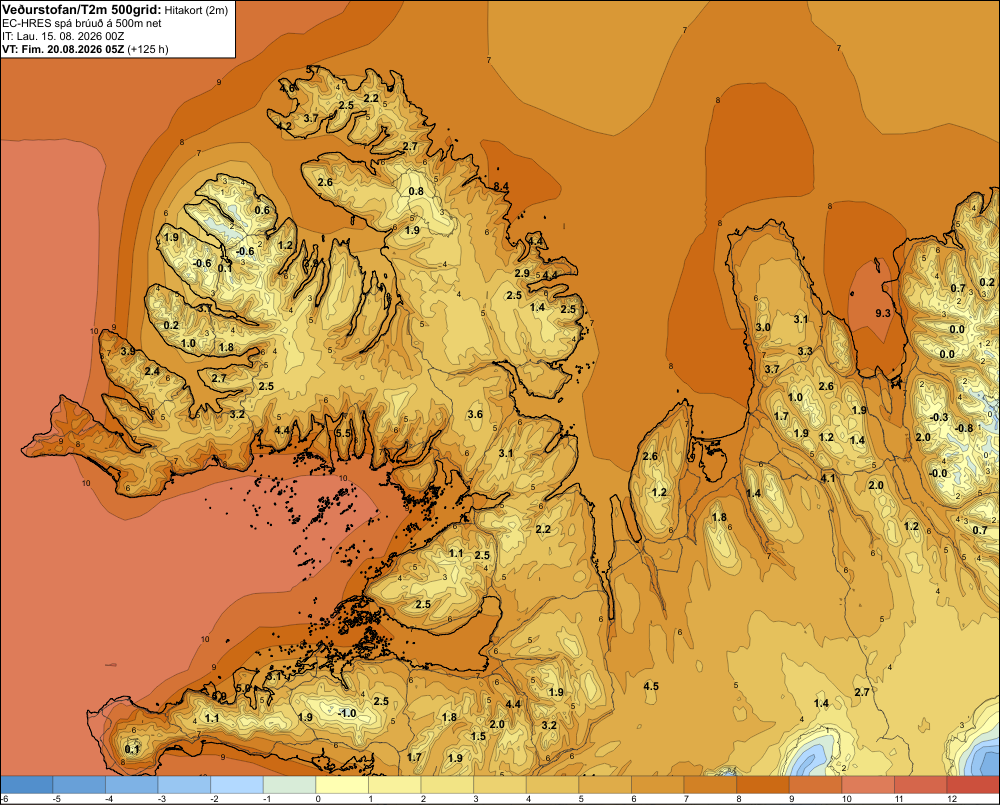The height and width of the screenshot is (805, 1000).
Task: Click the "5.7" temperature value on the map
Action: (313, 69)
